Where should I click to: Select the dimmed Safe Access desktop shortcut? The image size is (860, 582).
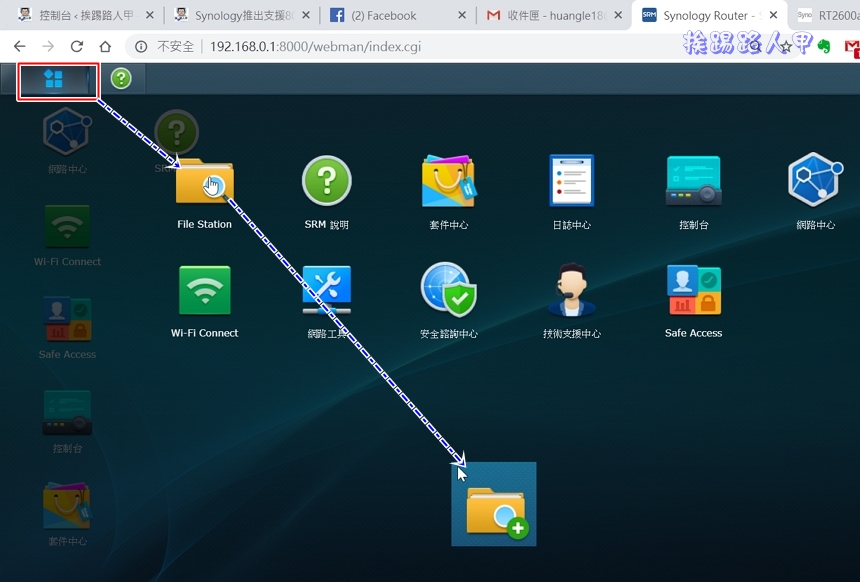(67, 328)
